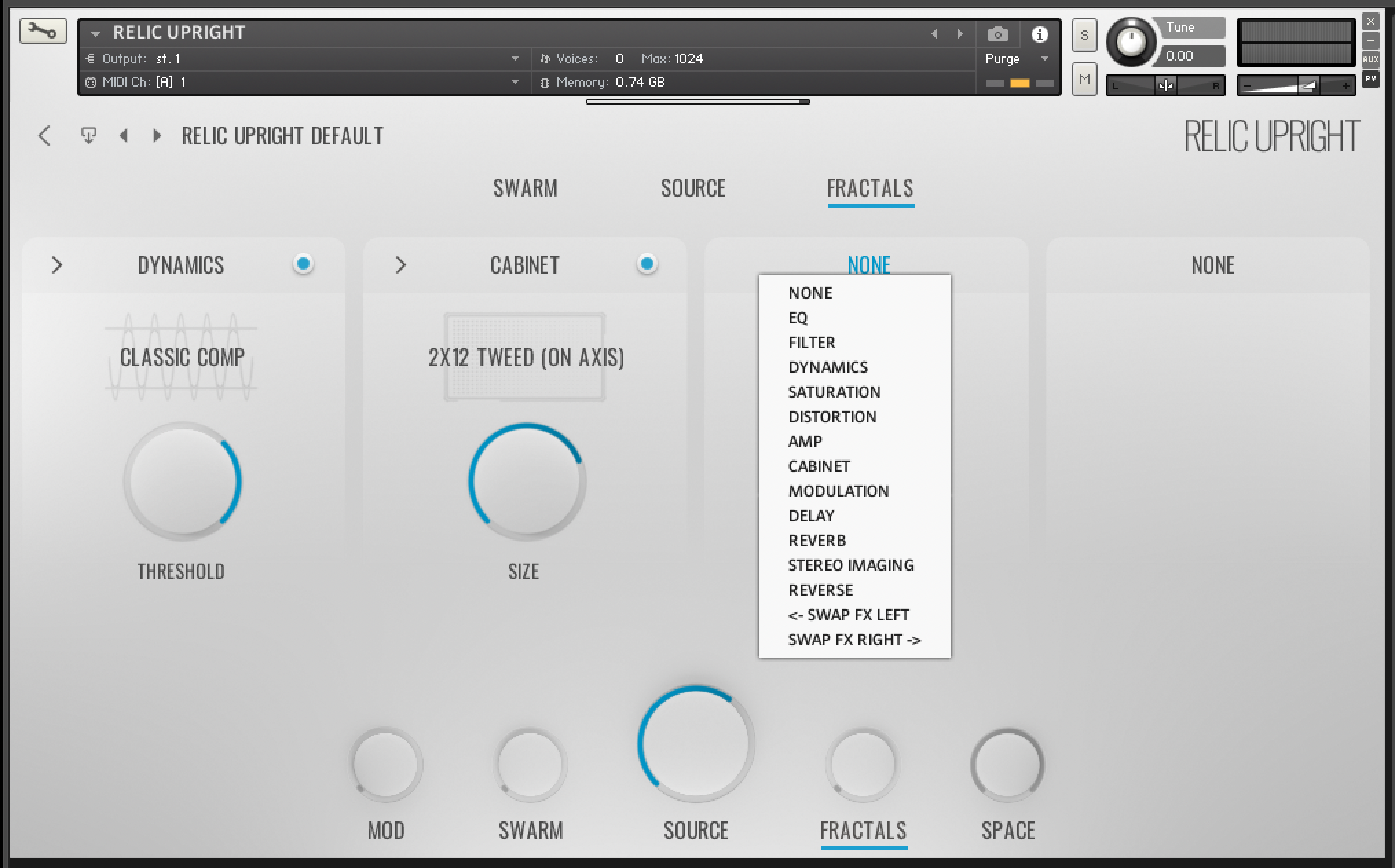Click the SWARM label in bottom row
Viewport: 1395px width, 868px height.
coord(530,830)
